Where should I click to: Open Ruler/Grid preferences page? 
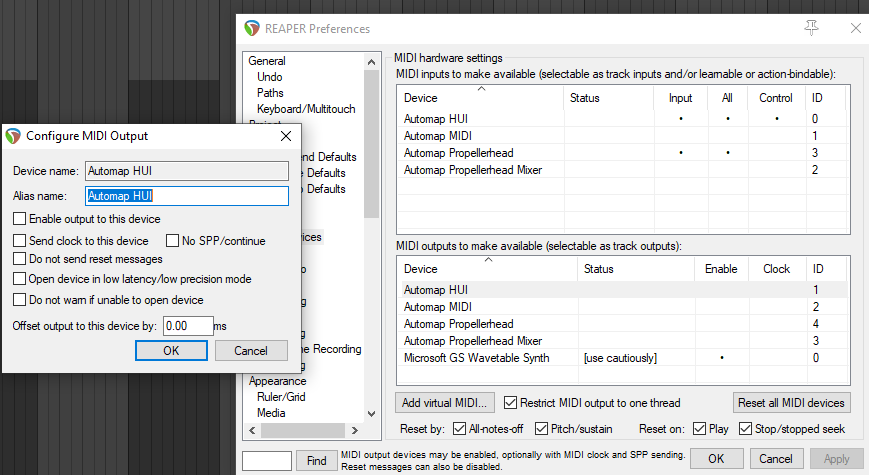tap(281, 397)
